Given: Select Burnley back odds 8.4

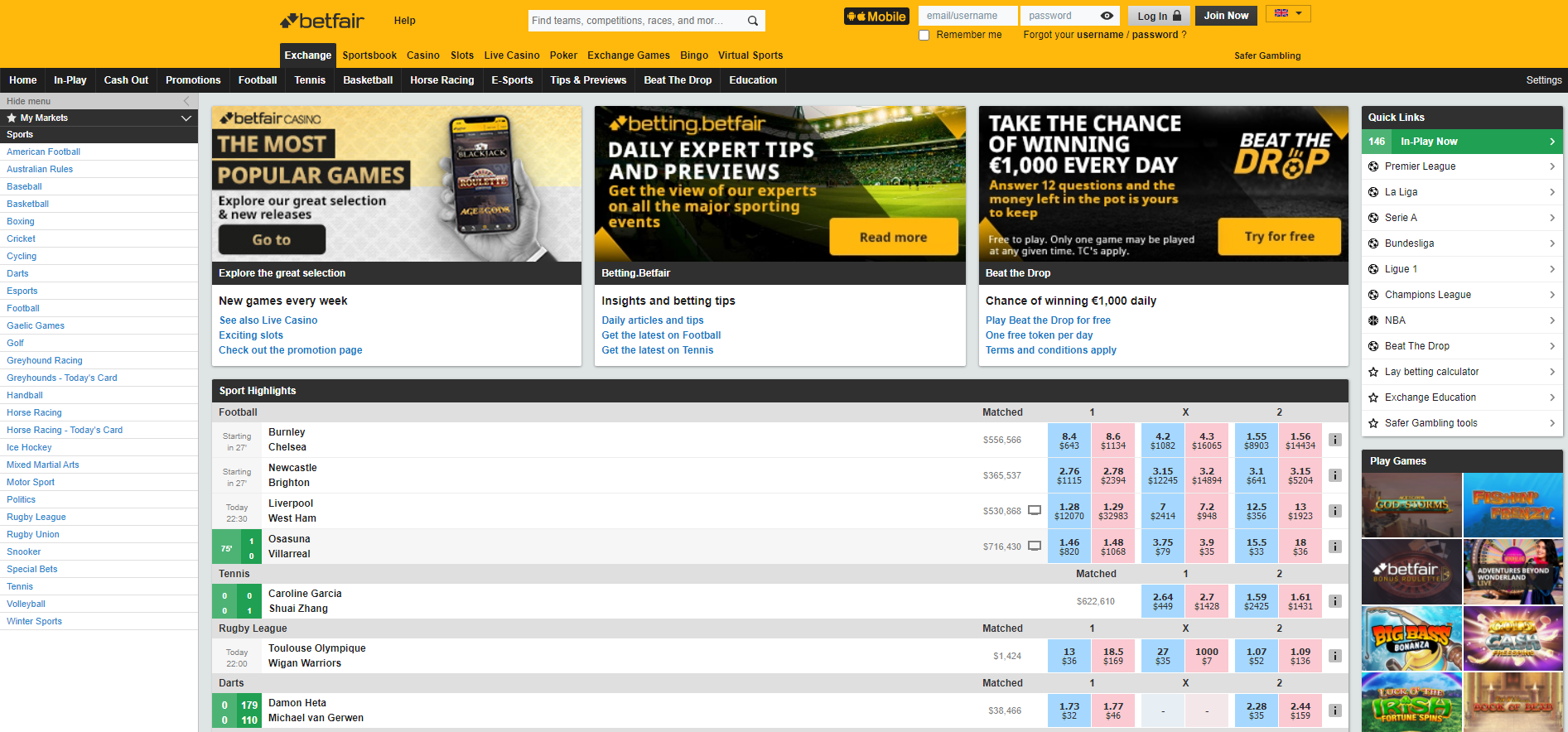Looking at the screenshot, I should click(1069, 441).
